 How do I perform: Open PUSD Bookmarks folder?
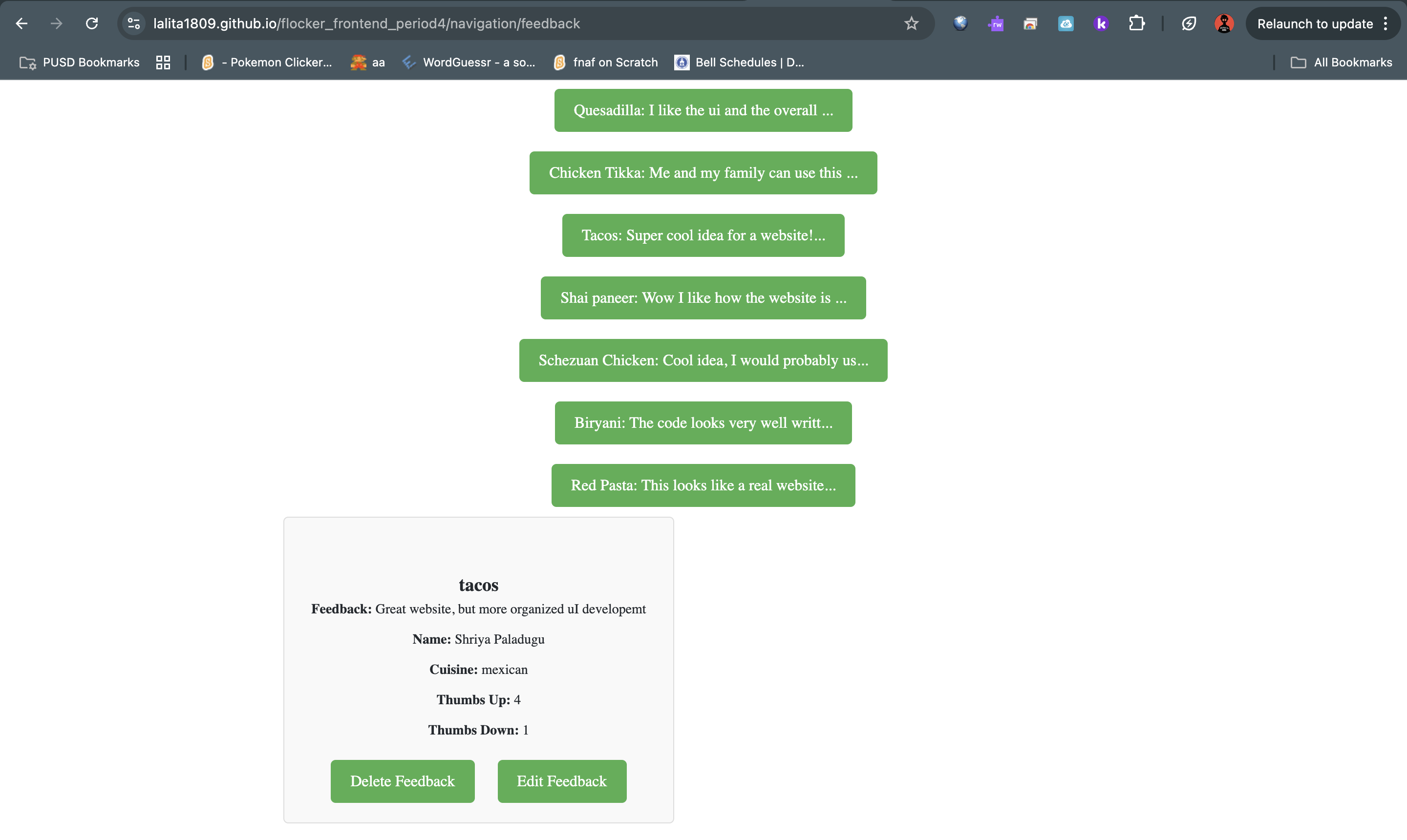tap(79, 62)
